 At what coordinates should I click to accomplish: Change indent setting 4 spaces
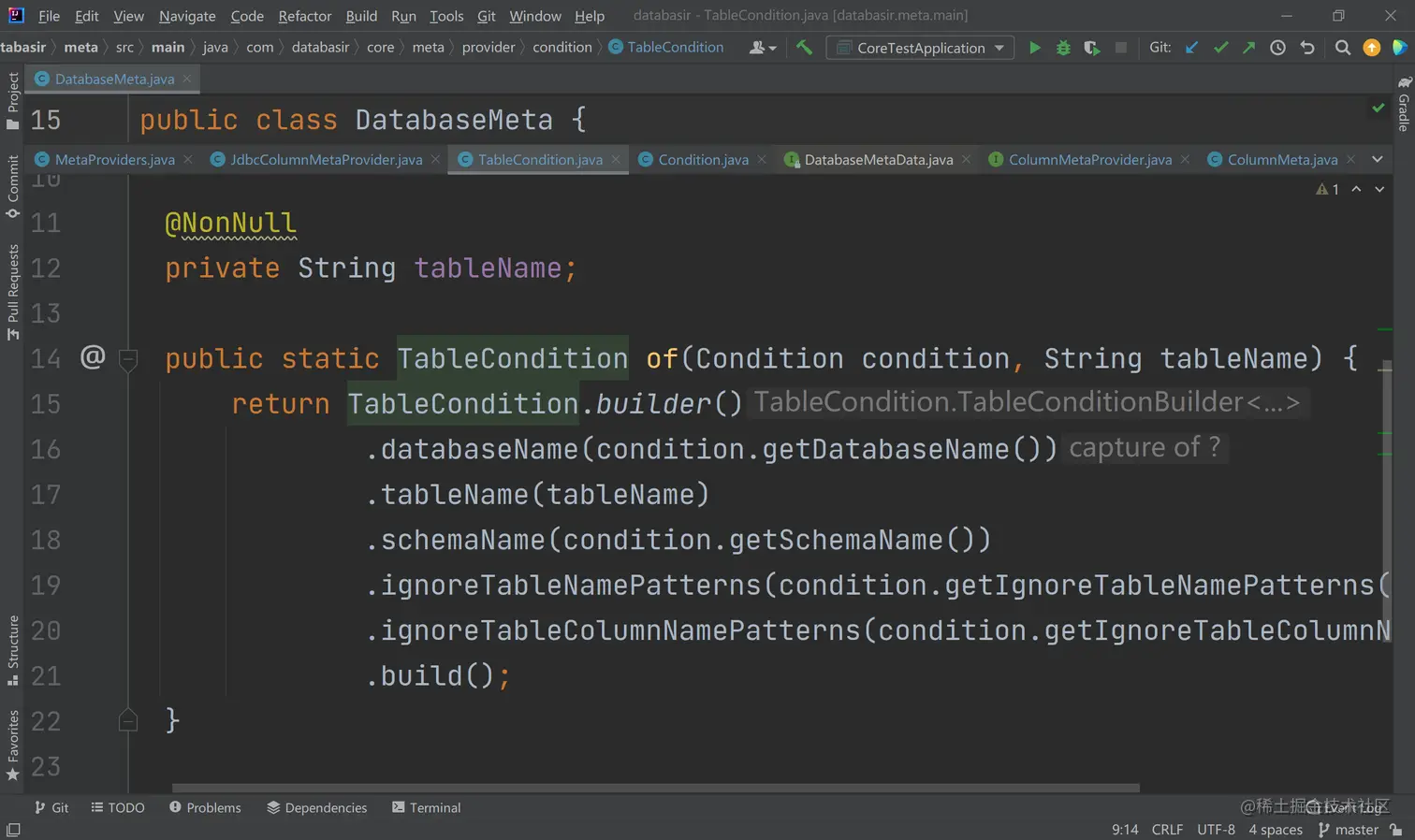[1276, 830]
